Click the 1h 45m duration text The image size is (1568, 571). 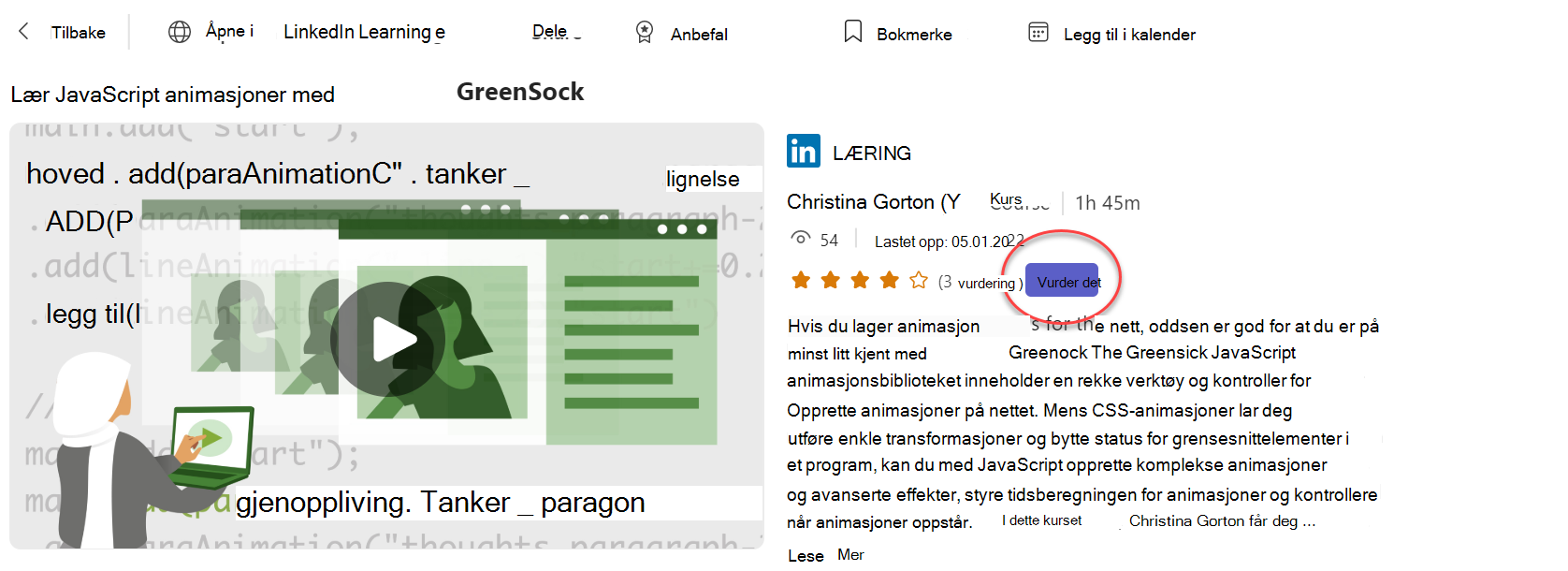(x=1108, y=203)
